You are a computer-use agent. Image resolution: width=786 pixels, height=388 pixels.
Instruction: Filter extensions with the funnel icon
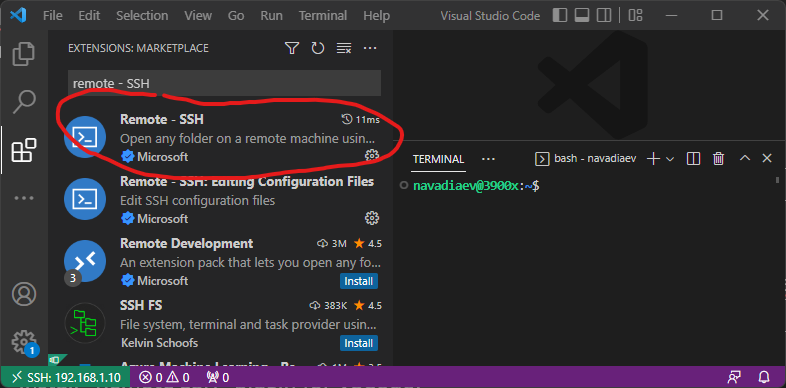(x=292, y=48)
